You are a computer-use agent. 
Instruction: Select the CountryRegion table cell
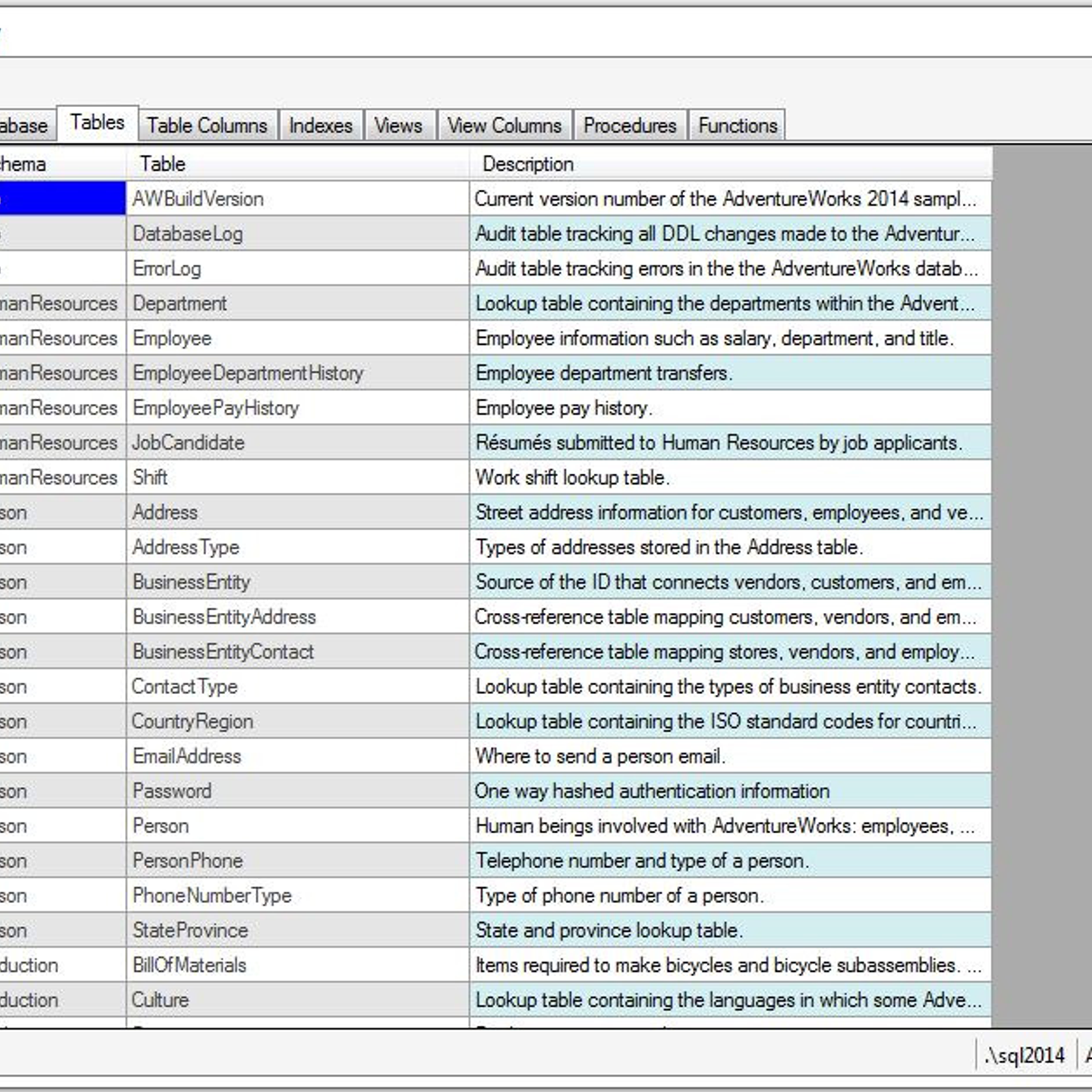298,721
